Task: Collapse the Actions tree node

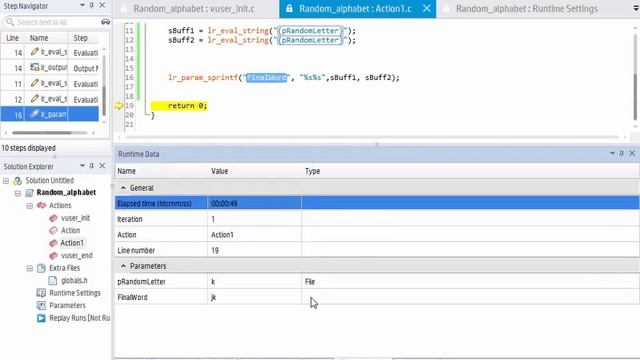Action: click(30, 205)
